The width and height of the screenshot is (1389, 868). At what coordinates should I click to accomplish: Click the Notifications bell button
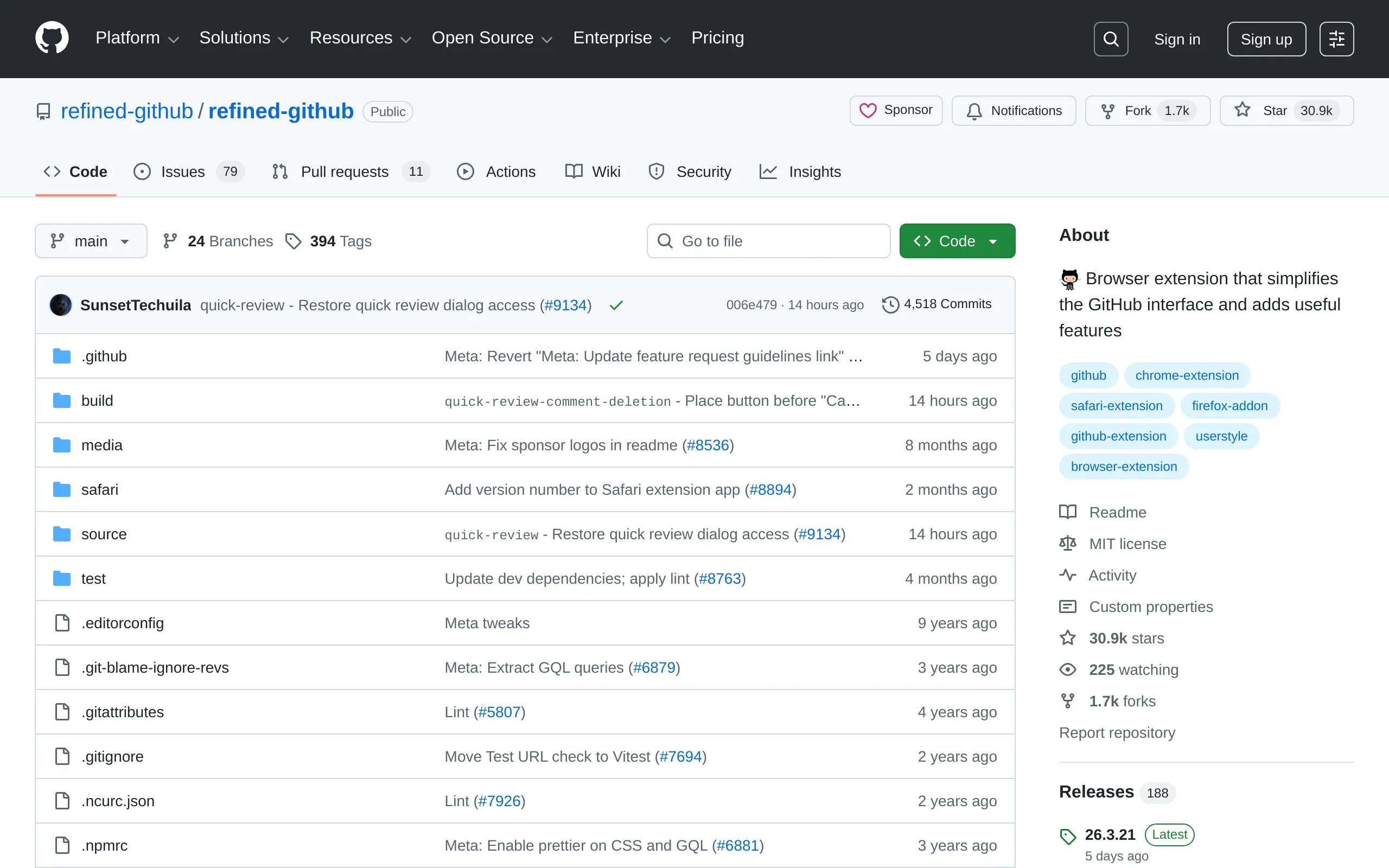pyautogui.click(x=1014, y=110)
